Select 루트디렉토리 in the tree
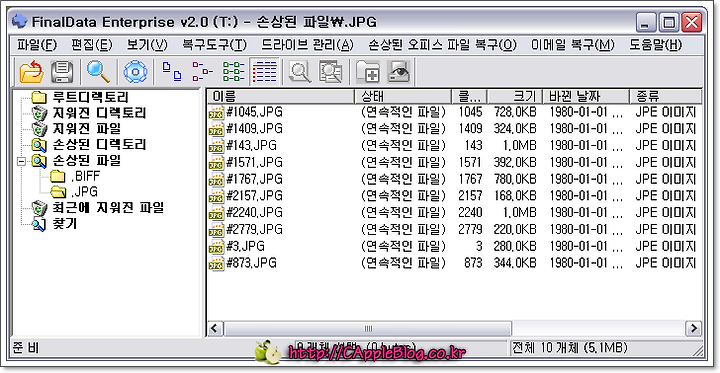 (90, 97)
